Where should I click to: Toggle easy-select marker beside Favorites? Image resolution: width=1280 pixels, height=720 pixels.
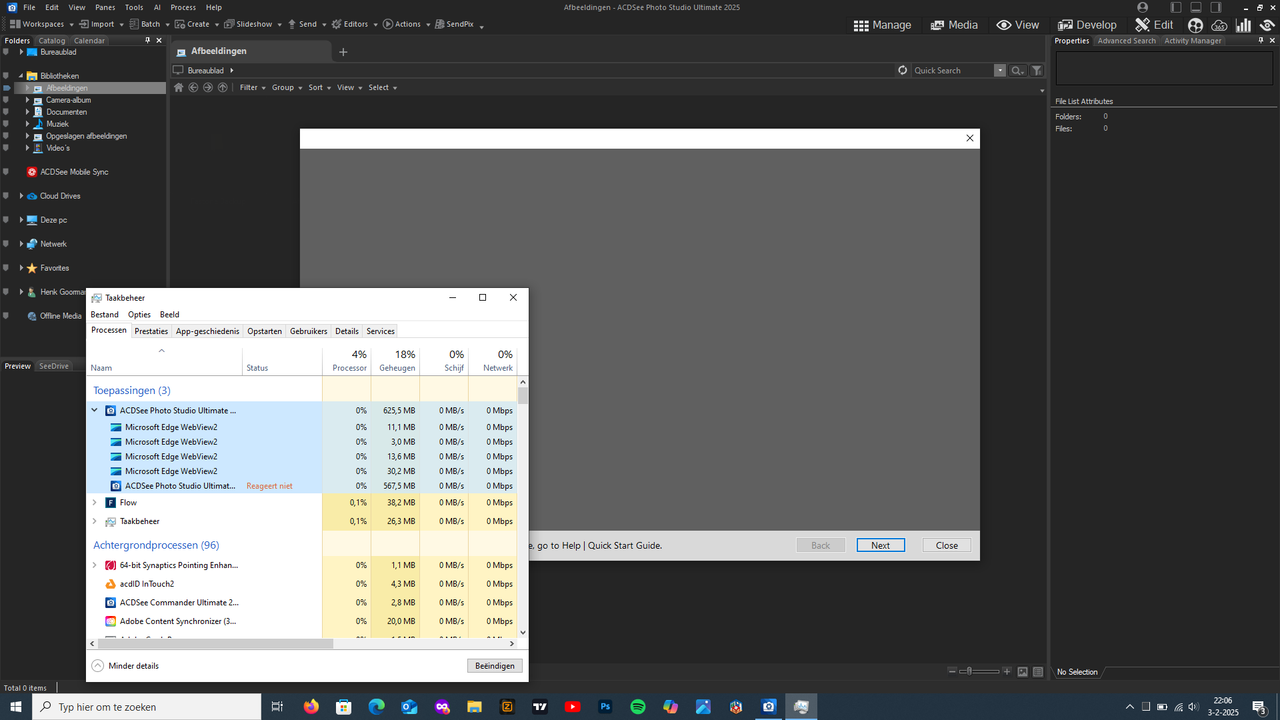[6, 268]
